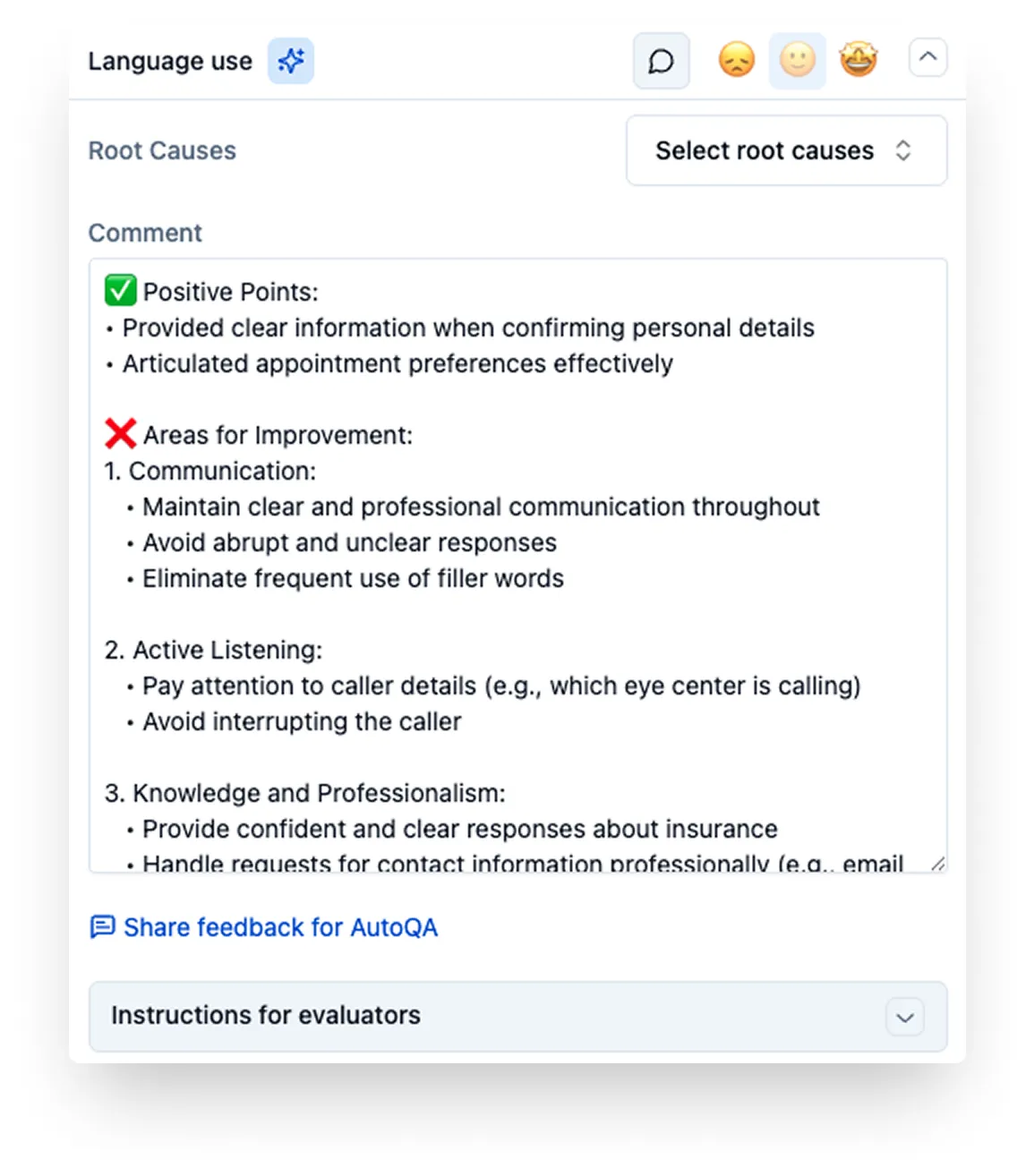Click the Language use category title
The height and width of the screenshot is (1176, 1034).
coord(170,61)
